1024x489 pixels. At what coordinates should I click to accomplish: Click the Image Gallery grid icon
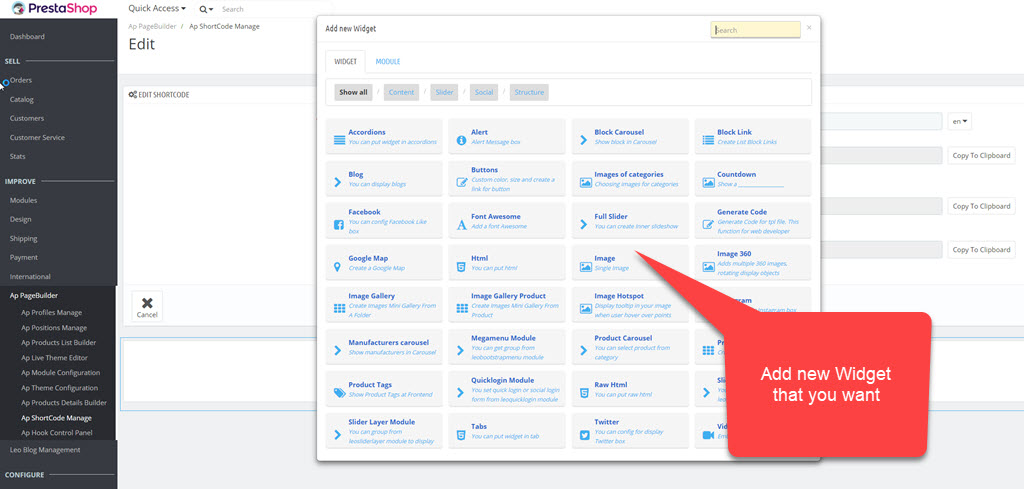pyautogui.click(x=339, y=308)
